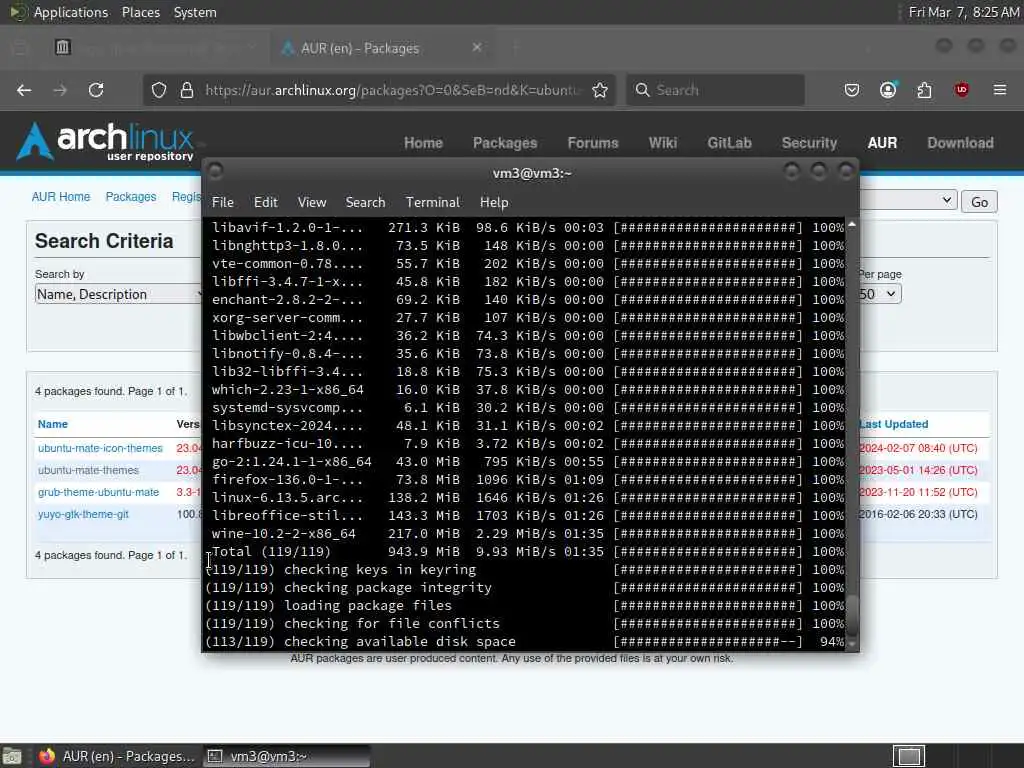The image size is (1024, 768).
Task: Open the AUR navigation link
Action: pyautogui.click(x=882, y=143)
